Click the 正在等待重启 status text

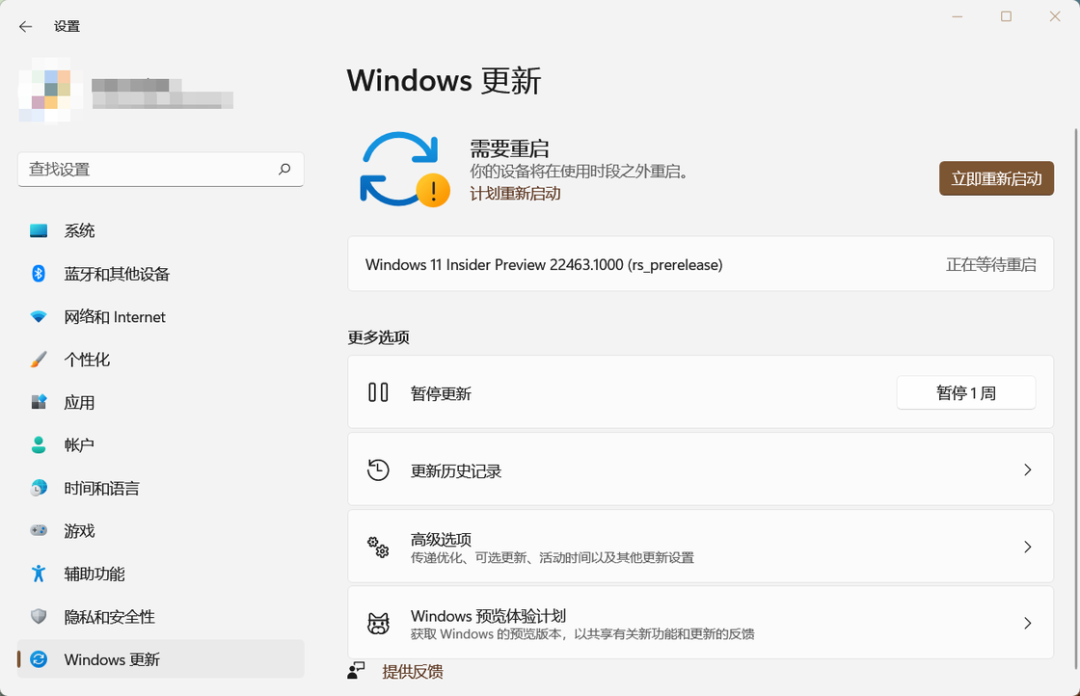coord(990,265)
